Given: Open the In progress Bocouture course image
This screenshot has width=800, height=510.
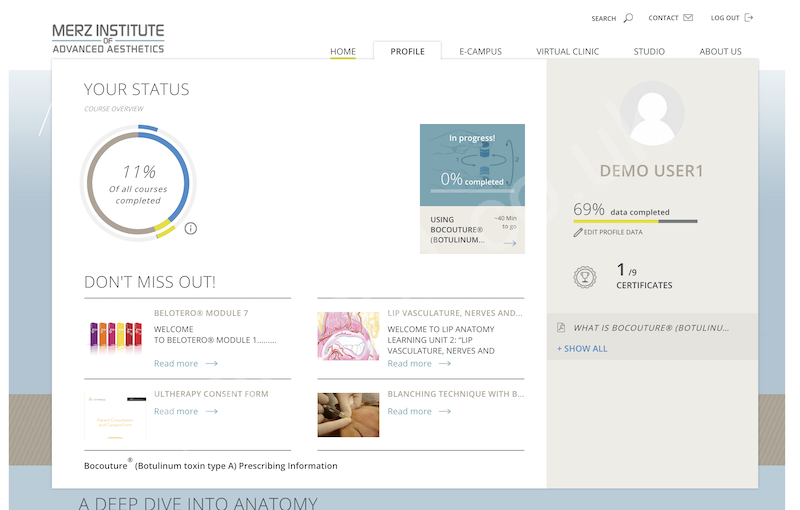Looking at the screenshot, I should pyautogui.click(x=472, y=165).
